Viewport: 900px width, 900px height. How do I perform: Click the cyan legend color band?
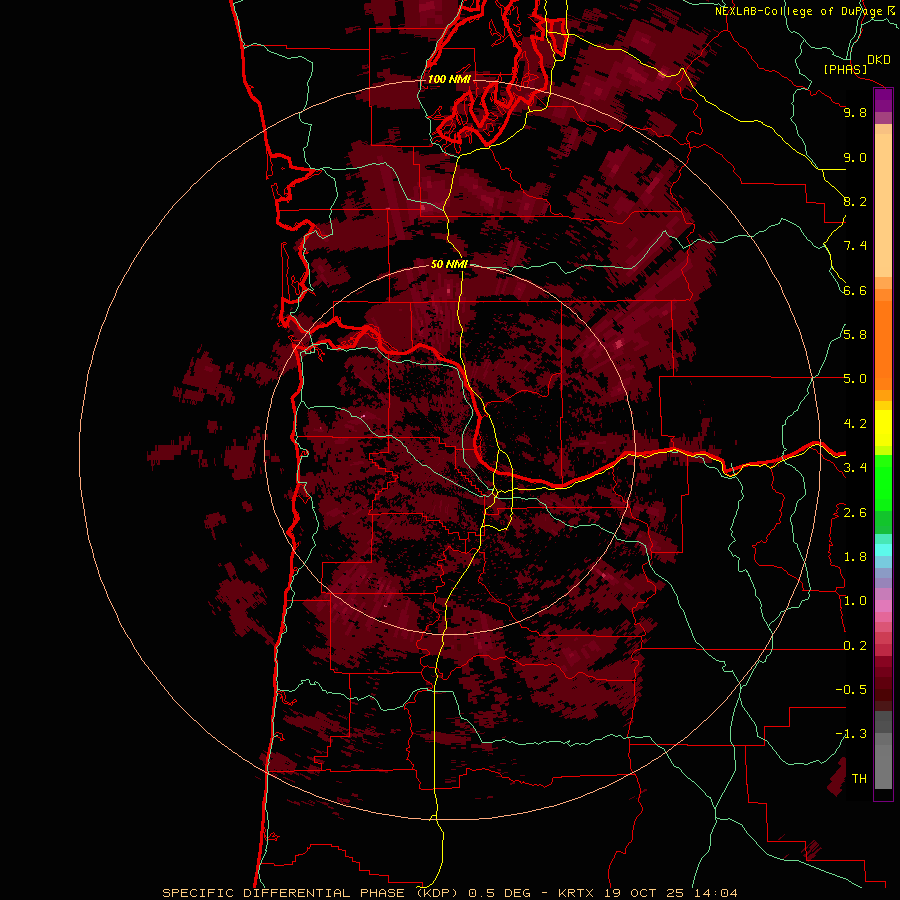[883, 549]
